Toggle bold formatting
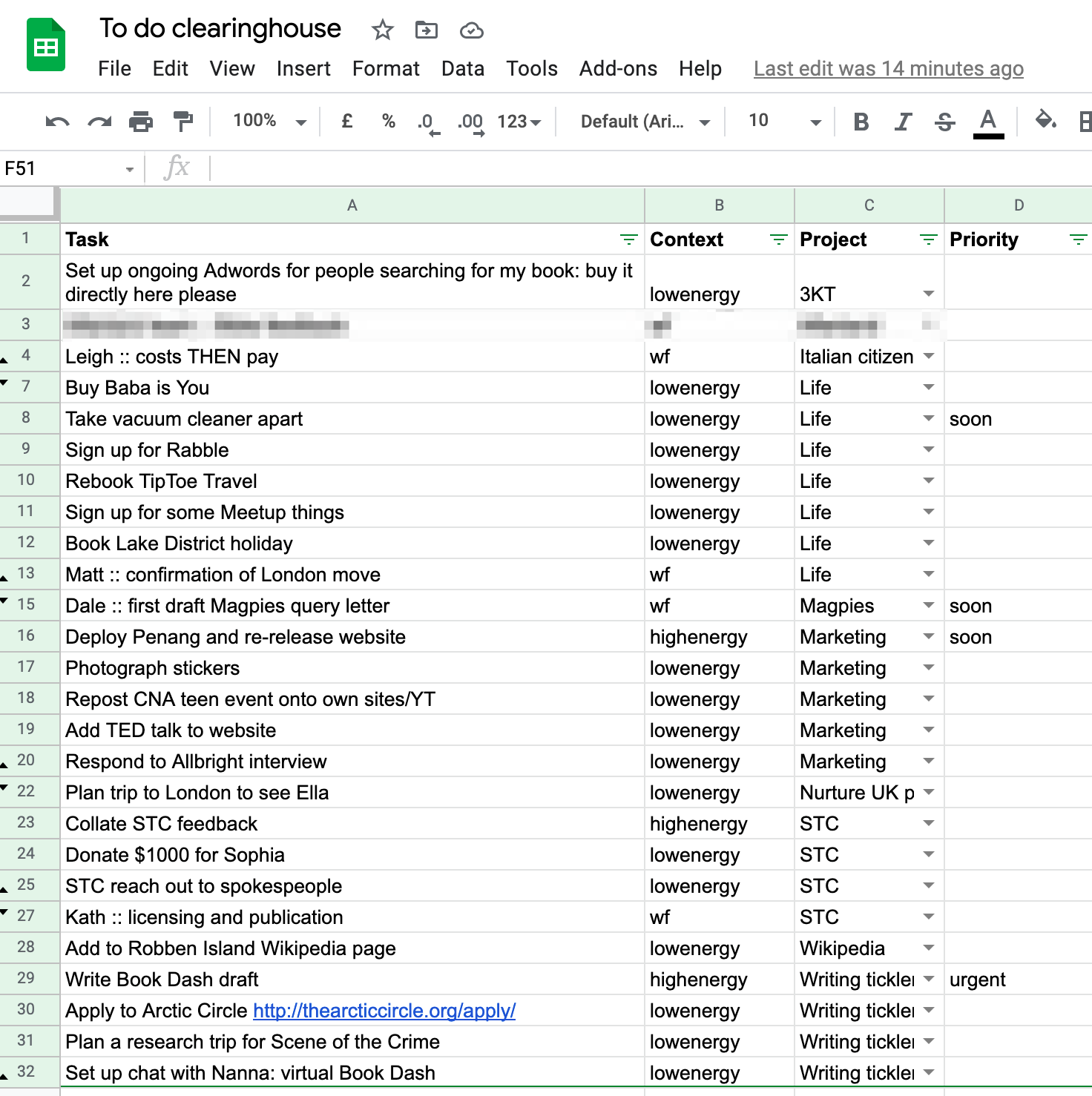 pyautogui.click(x=861, y=122)
